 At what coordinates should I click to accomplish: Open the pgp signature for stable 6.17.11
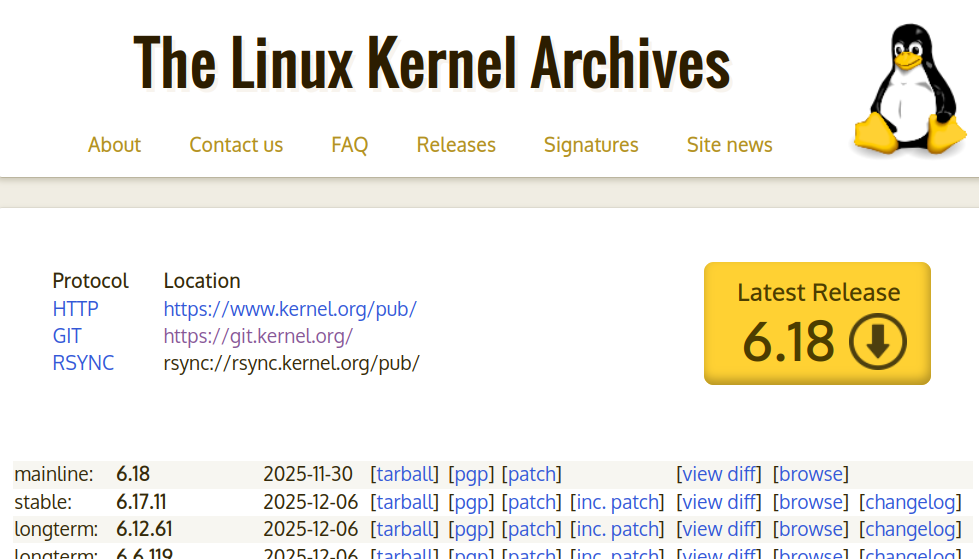[x=470, y=502]
